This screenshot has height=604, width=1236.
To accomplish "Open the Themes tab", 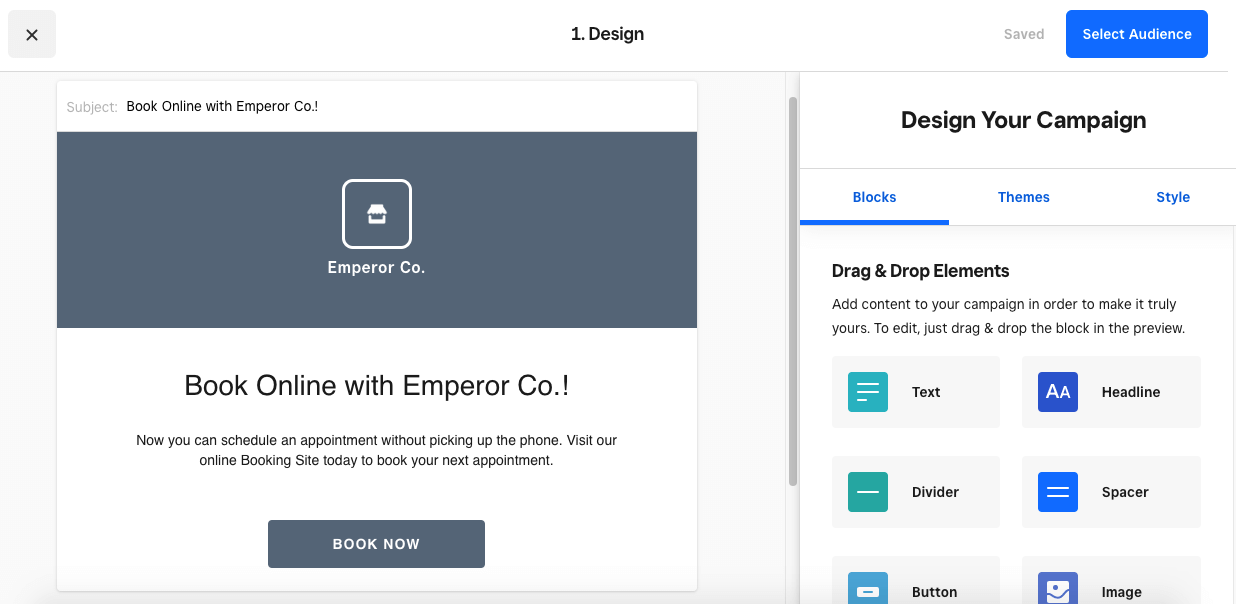I will tap(1024, 197).
